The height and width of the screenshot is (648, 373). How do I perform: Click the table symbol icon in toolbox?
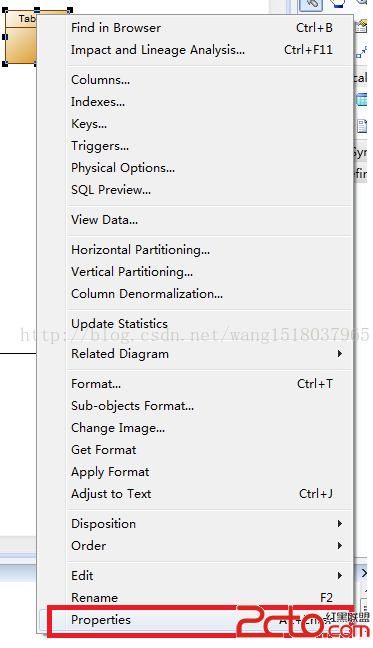362,99
